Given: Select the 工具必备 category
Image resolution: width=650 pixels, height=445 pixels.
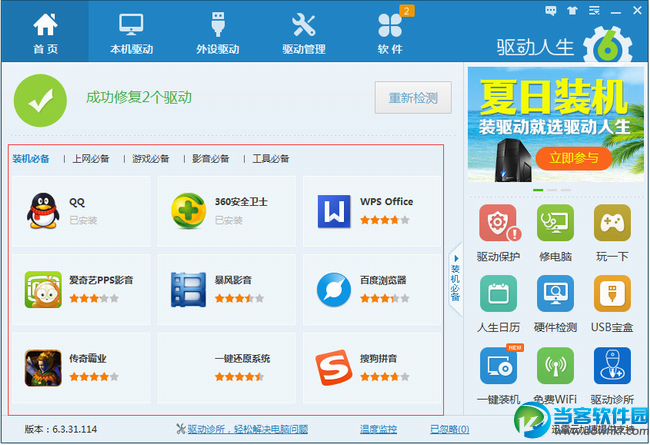Looking at the screenshot, I should [x=271, y=159].
